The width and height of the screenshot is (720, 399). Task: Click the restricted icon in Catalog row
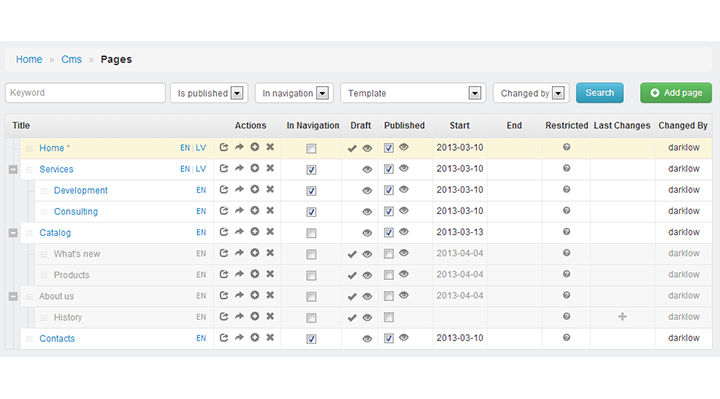coord(567,231)
